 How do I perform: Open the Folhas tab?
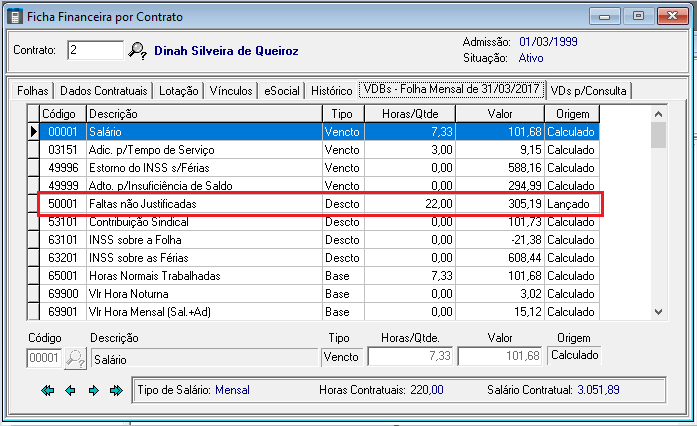click(x=31, y=91)
